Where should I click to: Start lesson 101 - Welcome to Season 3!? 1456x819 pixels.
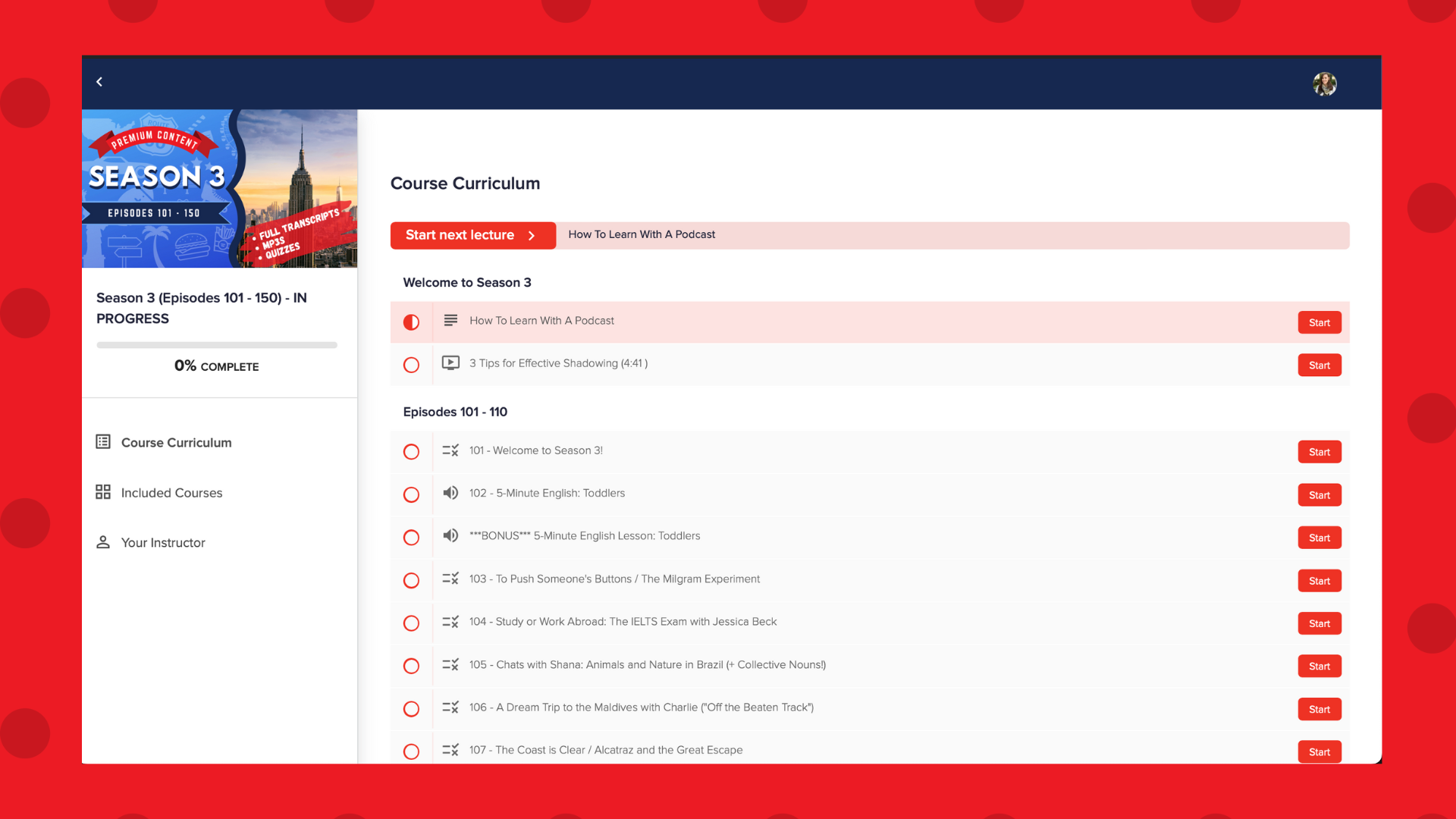pos(1319,452)
